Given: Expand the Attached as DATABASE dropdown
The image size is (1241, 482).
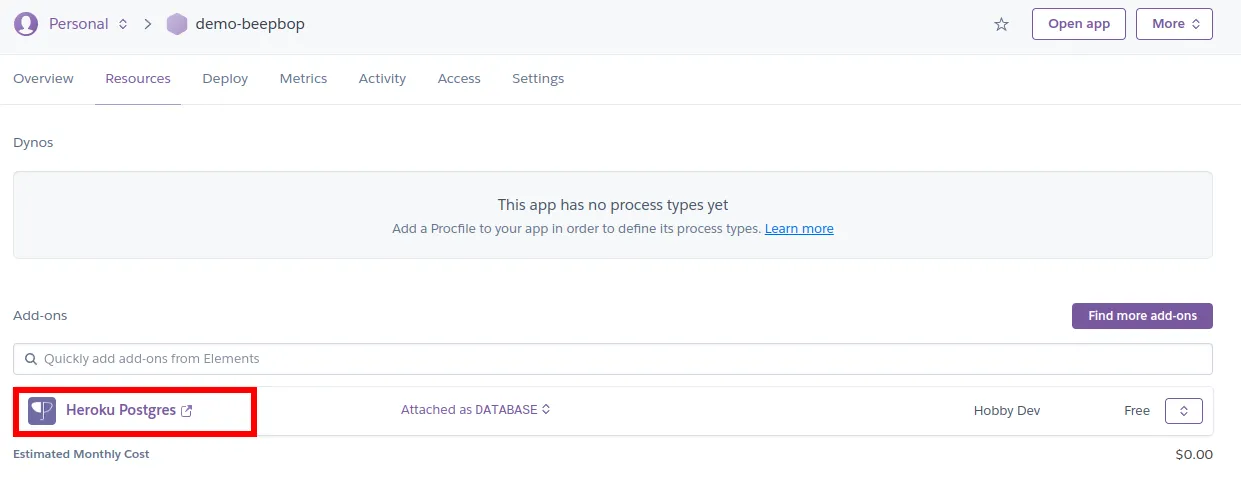Looking at the screenshot, I should pyautogui.click(x=475, y=410).
